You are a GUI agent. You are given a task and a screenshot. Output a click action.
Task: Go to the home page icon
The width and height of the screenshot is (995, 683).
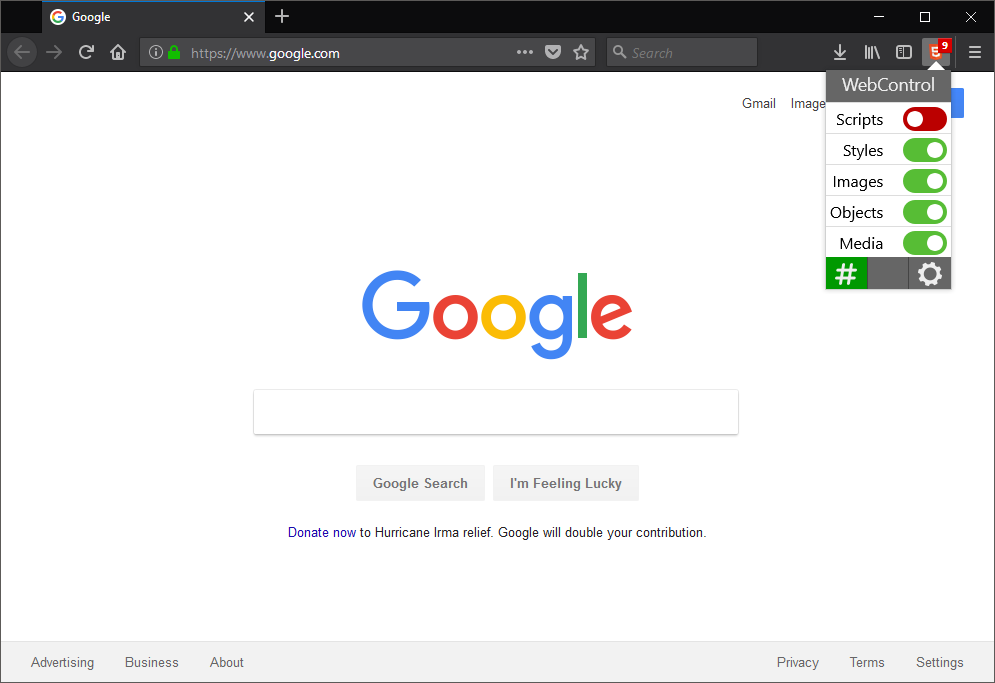(x=118, y=52)
